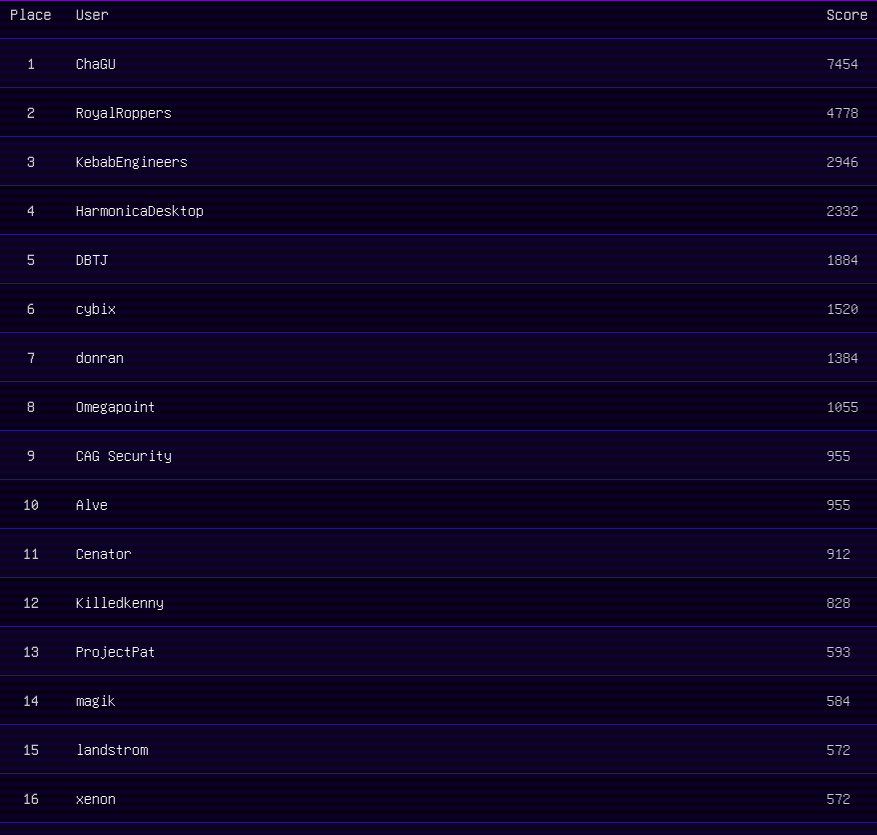This screenshot has width=877, height=835.
Task: Select the magik user entry
Action: (96, 701)
